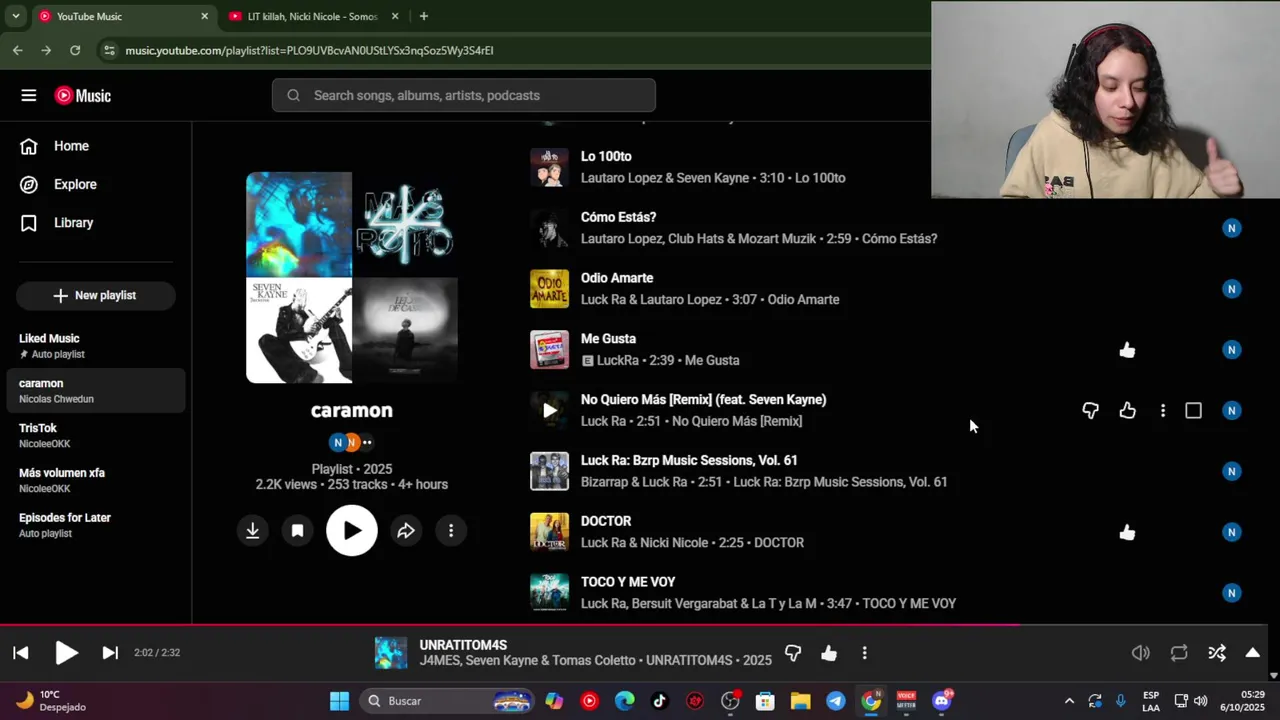
Task: Open TikTok from the taskbar
Action: [x=659, y=701]
